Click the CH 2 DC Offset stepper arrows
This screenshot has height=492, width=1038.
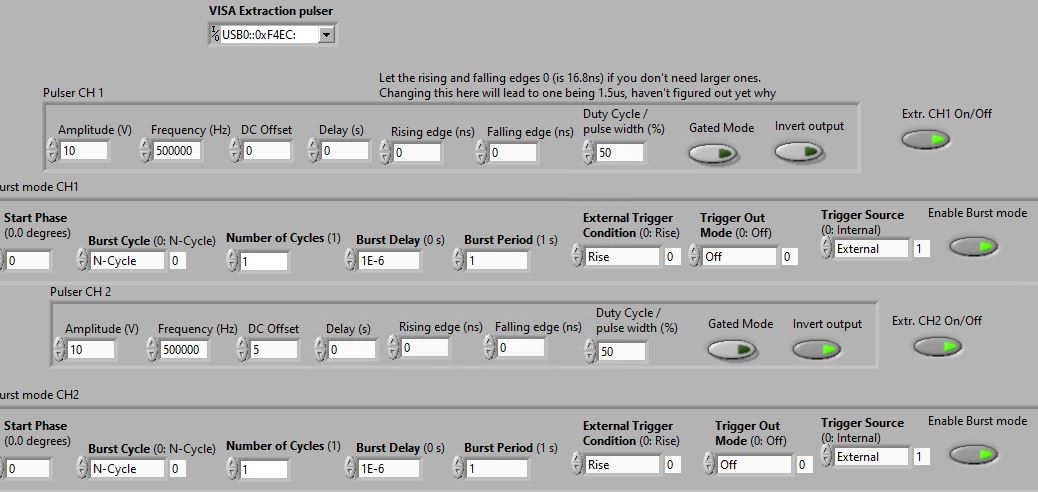point(242,349)
